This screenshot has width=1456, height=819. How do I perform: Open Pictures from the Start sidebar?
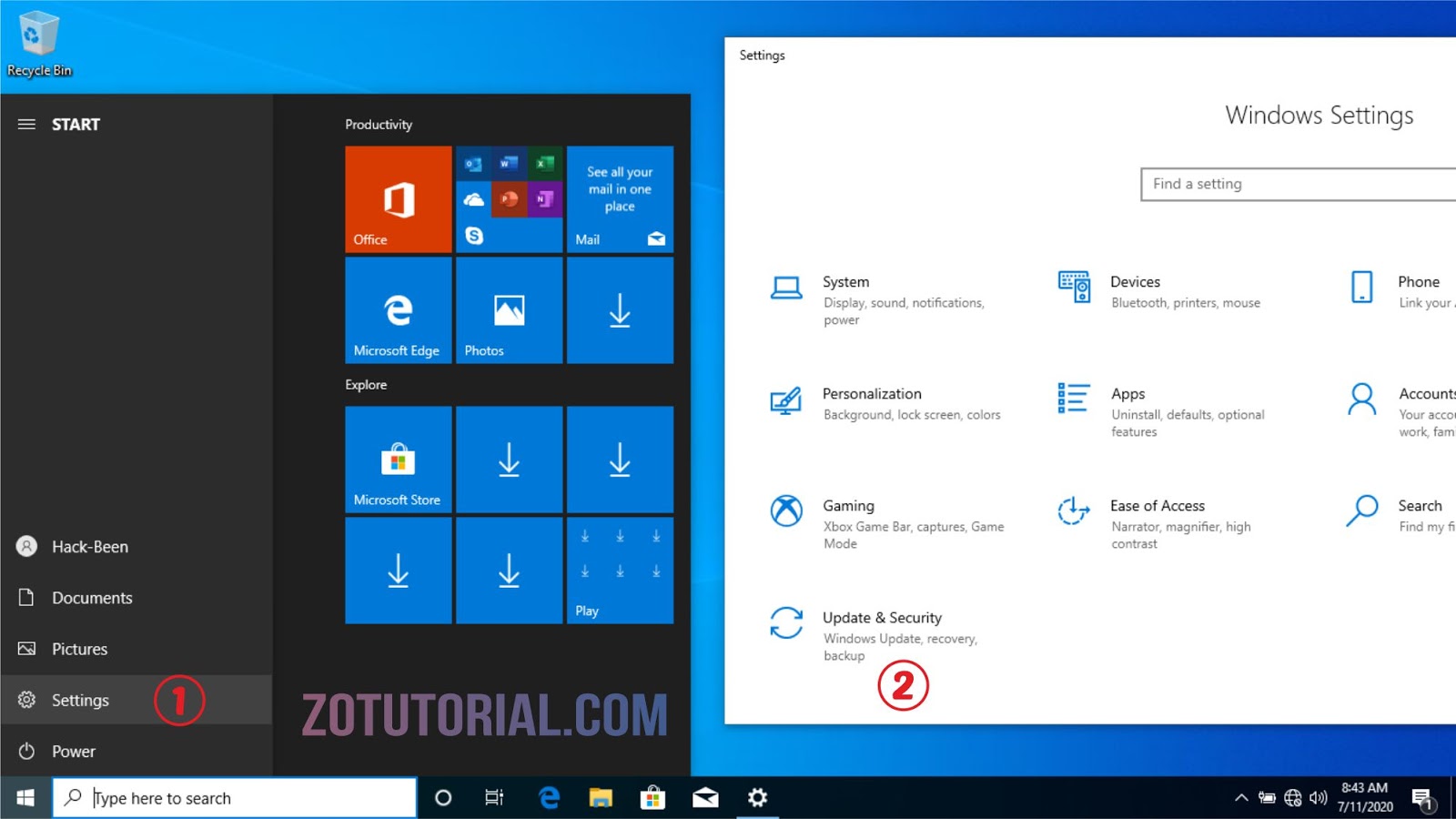coord(136,649)
